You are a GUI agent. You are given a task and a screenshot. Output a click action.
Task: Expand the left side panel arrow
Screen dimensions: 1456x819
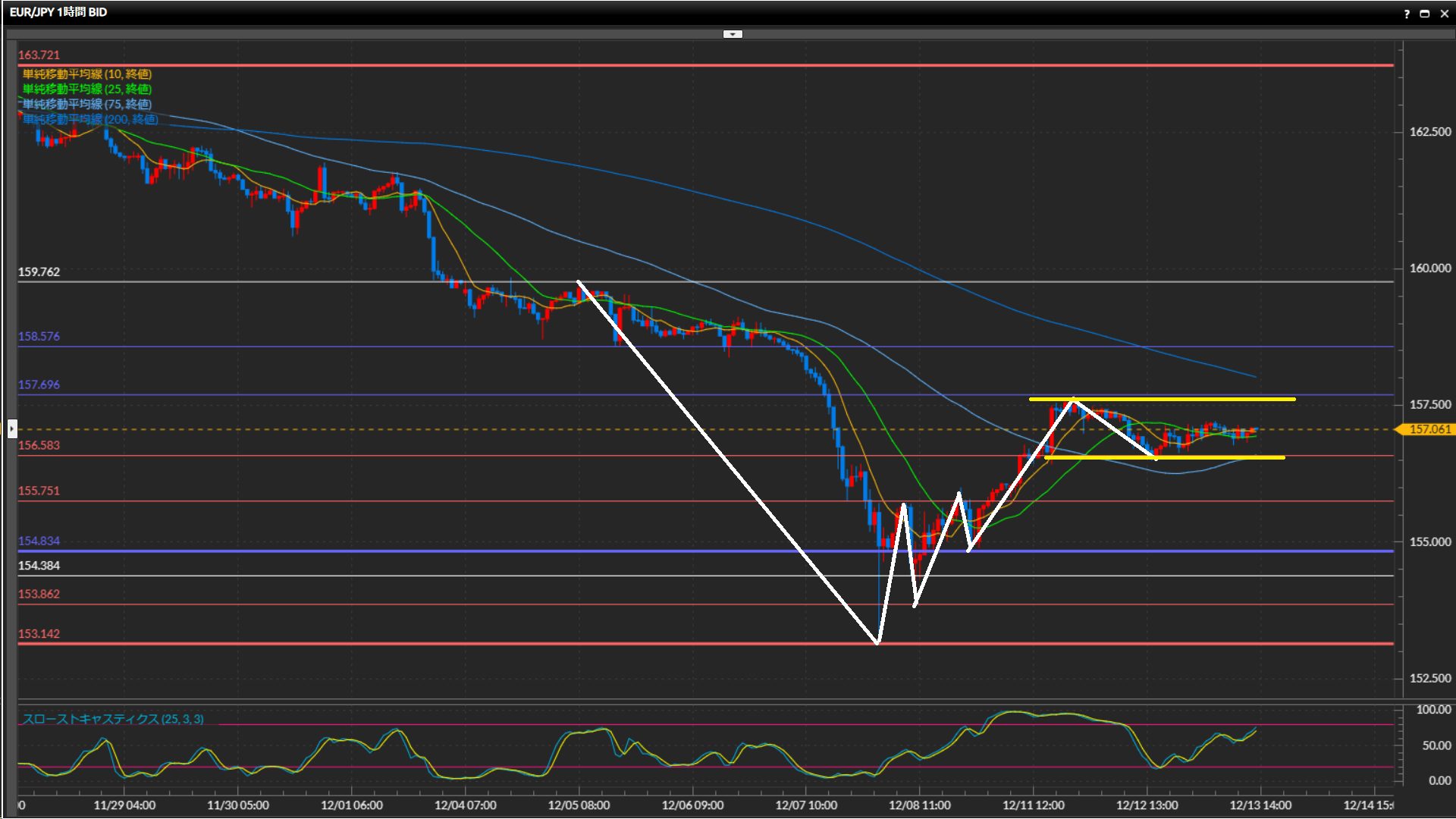(11, 429)
